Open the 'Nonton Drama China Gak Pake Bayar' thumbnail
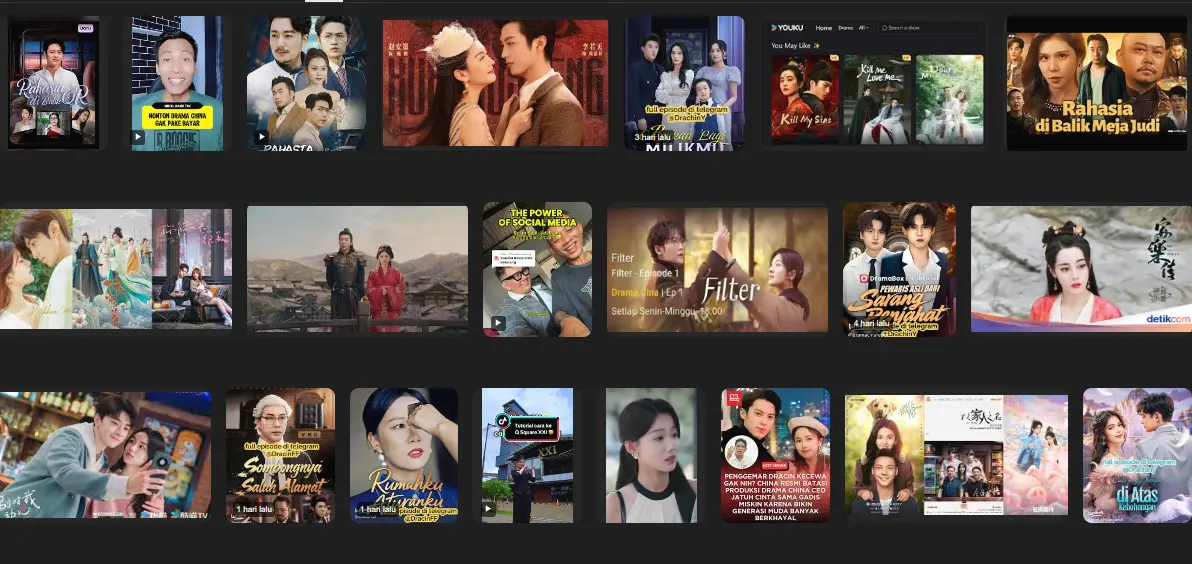 pos(177,84)
